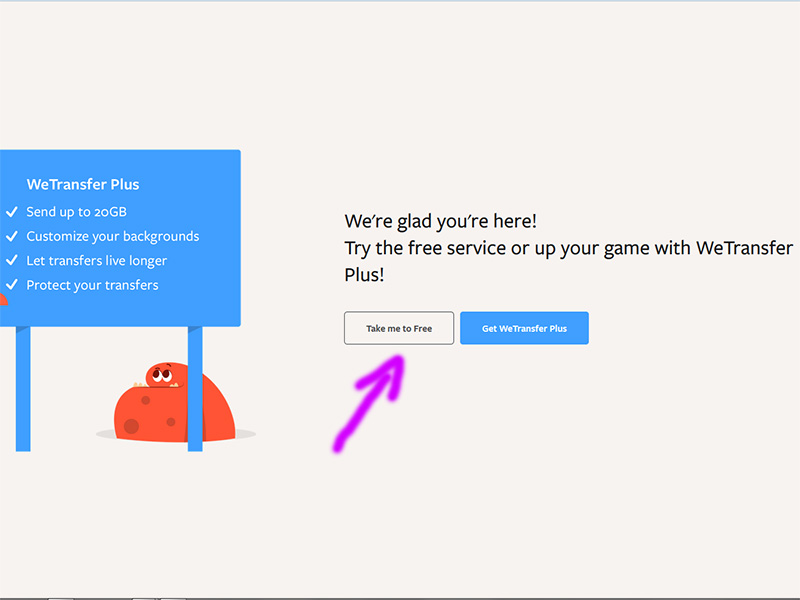This screenshot has height=600, width=800.
Task: Click the checkmark beside Let transfers live longer
Action: 12,260
